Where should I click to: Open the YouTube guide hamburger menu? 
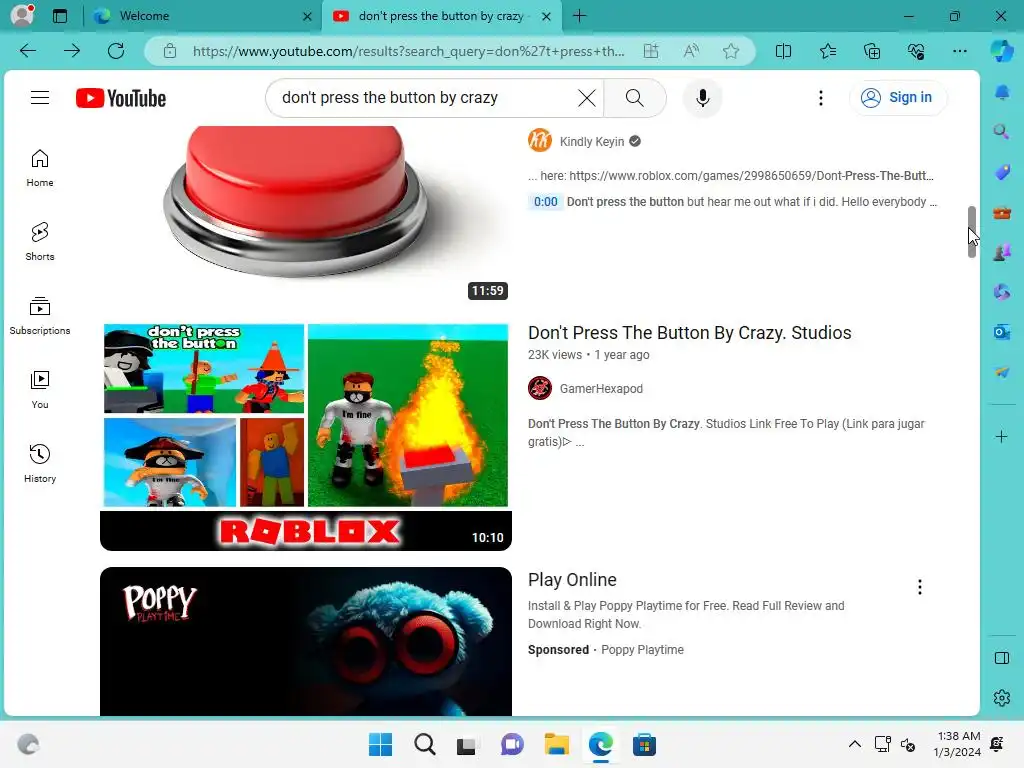40,98
